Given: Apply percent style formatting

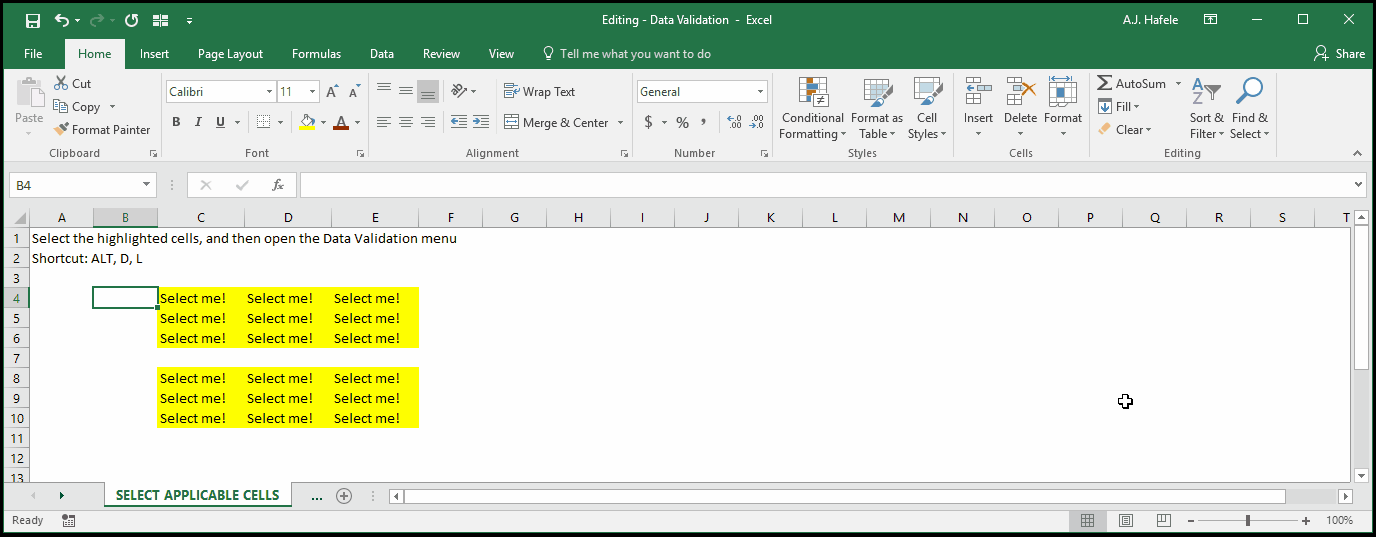Looking at the screenshot, I should (682, 122).
